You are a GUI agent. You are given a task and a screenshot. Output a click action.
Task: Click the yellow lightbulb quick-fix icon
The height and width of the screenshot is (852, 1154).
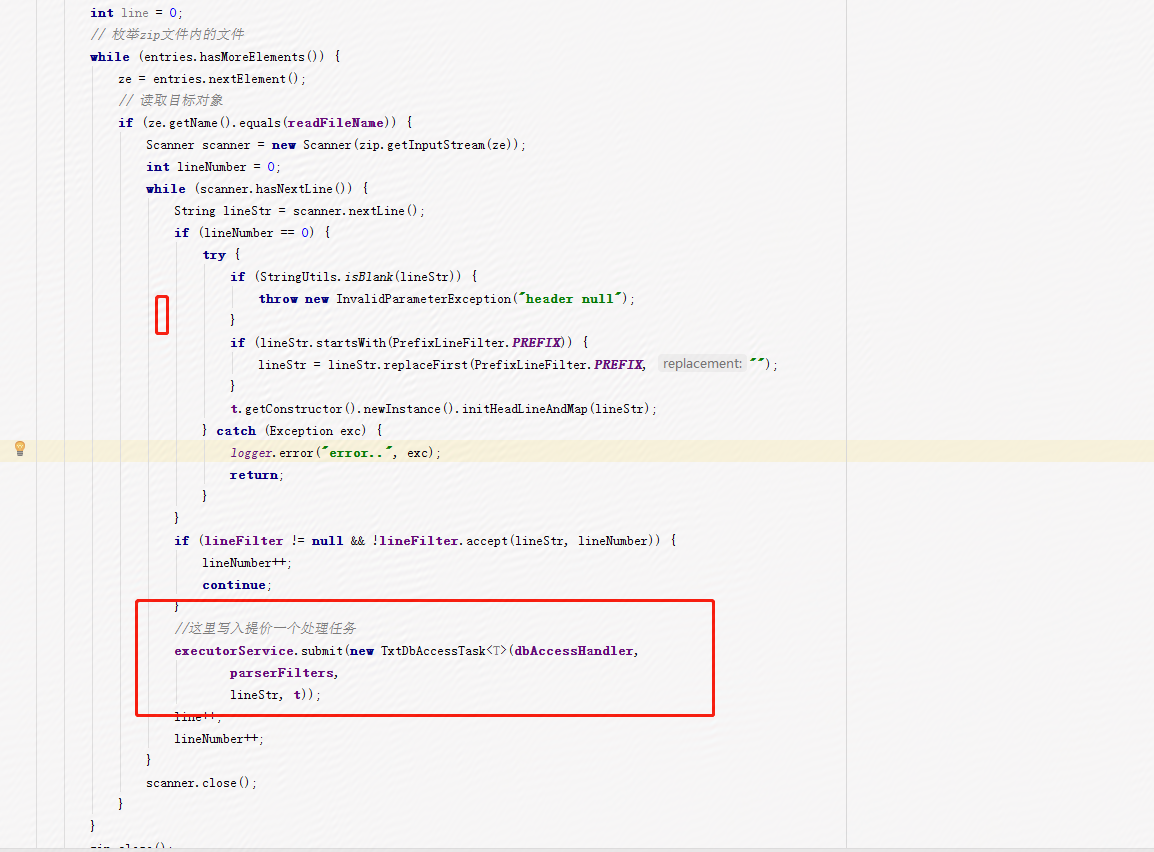click(x=20, y=449)
